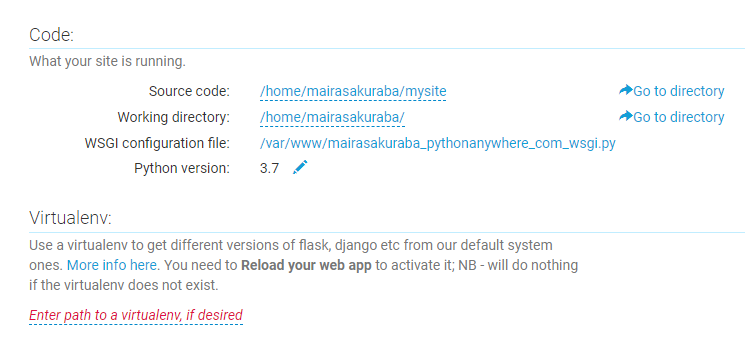
Task: Edit the working directory path /home/mairasakuraba/
Action: [332, 117]
